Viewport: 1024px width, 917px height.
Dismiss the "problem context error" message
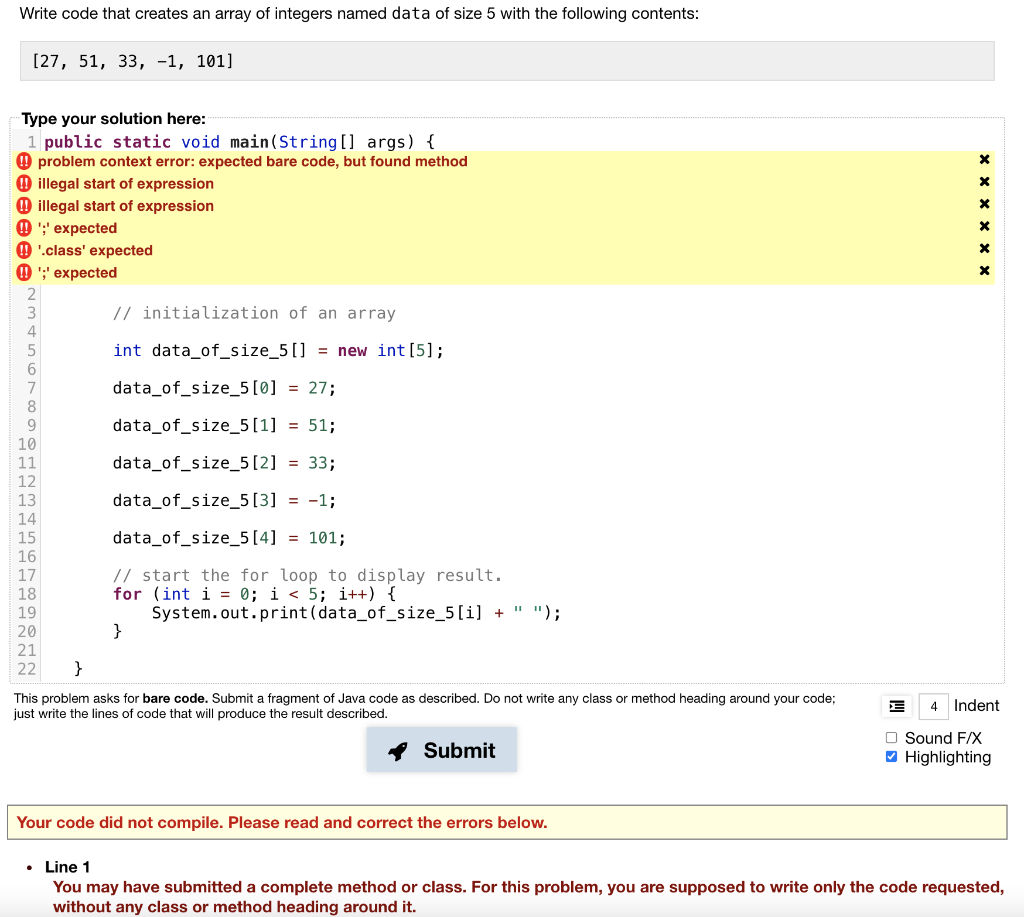[x=984, y=159]
